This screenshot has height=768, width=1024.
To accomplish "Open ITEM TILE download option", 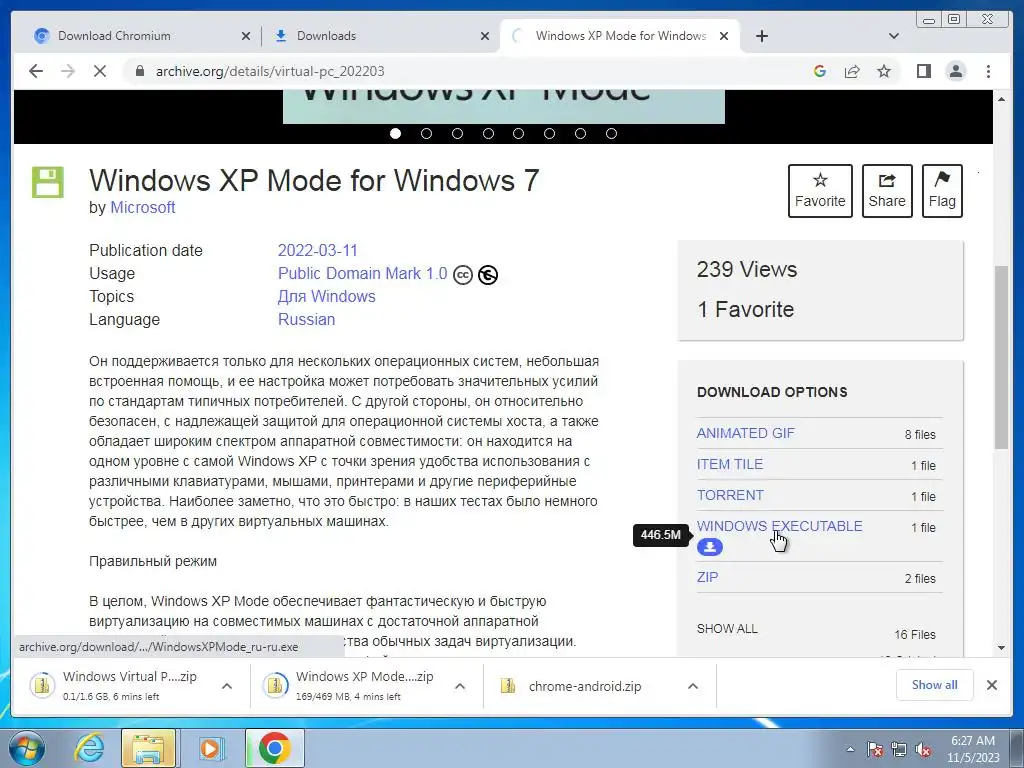I will point(729,464).
